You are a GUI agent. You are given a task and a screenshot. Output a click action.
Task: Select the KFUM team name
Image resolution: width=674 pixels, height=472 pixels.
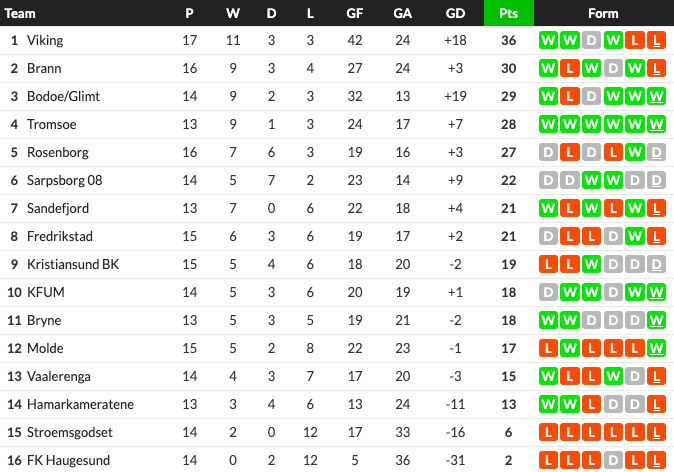[x=46, y=292]
